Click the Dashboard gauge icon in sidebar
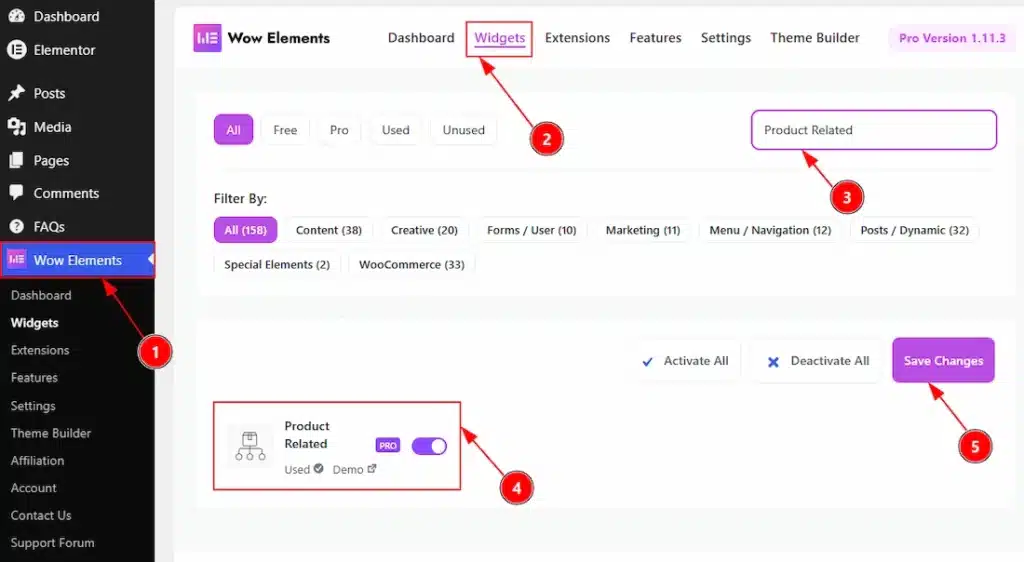 pos(16,16)
